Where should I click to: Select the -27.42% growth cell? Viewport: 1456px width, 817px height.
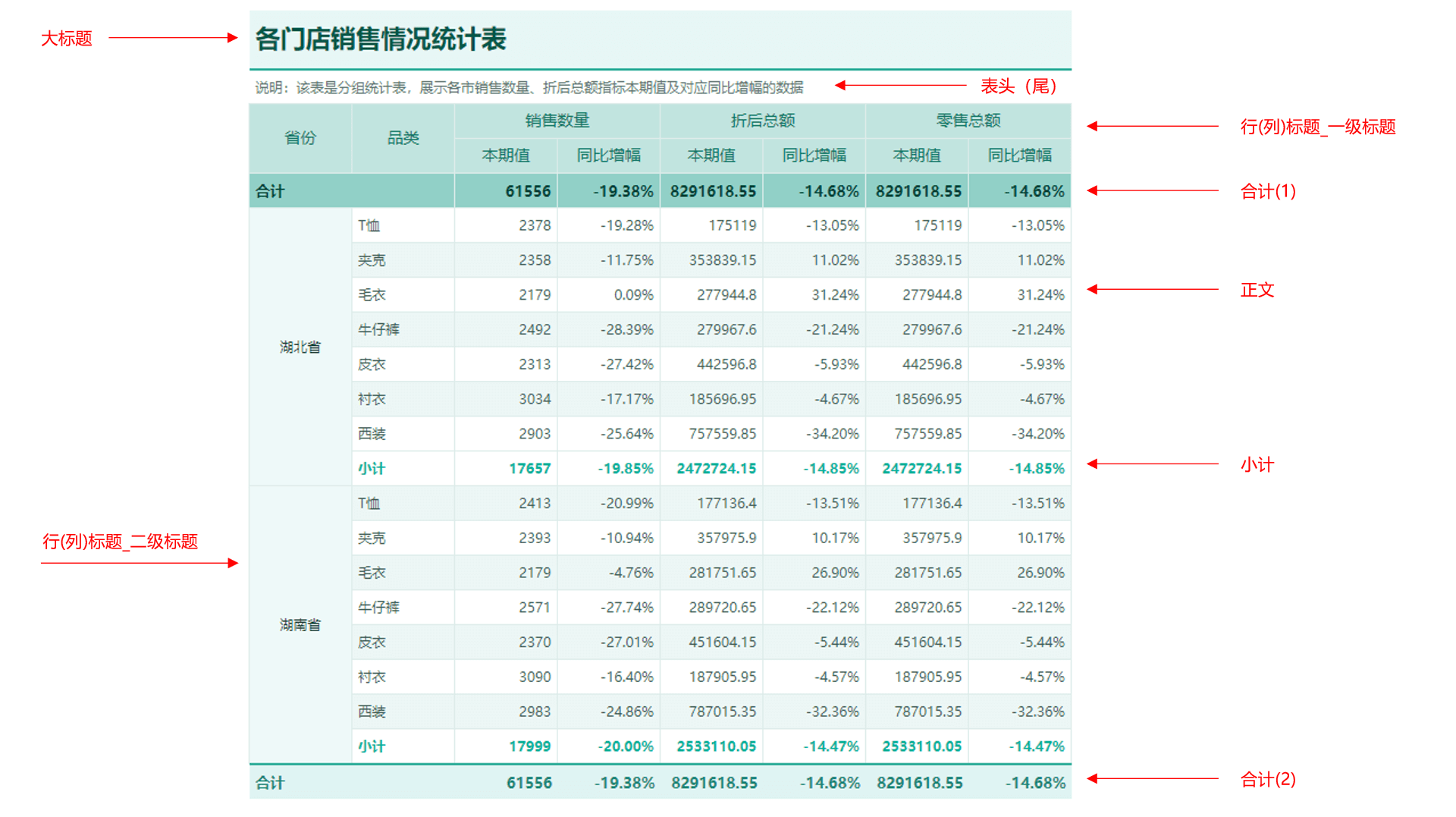[x=609, y=365]
